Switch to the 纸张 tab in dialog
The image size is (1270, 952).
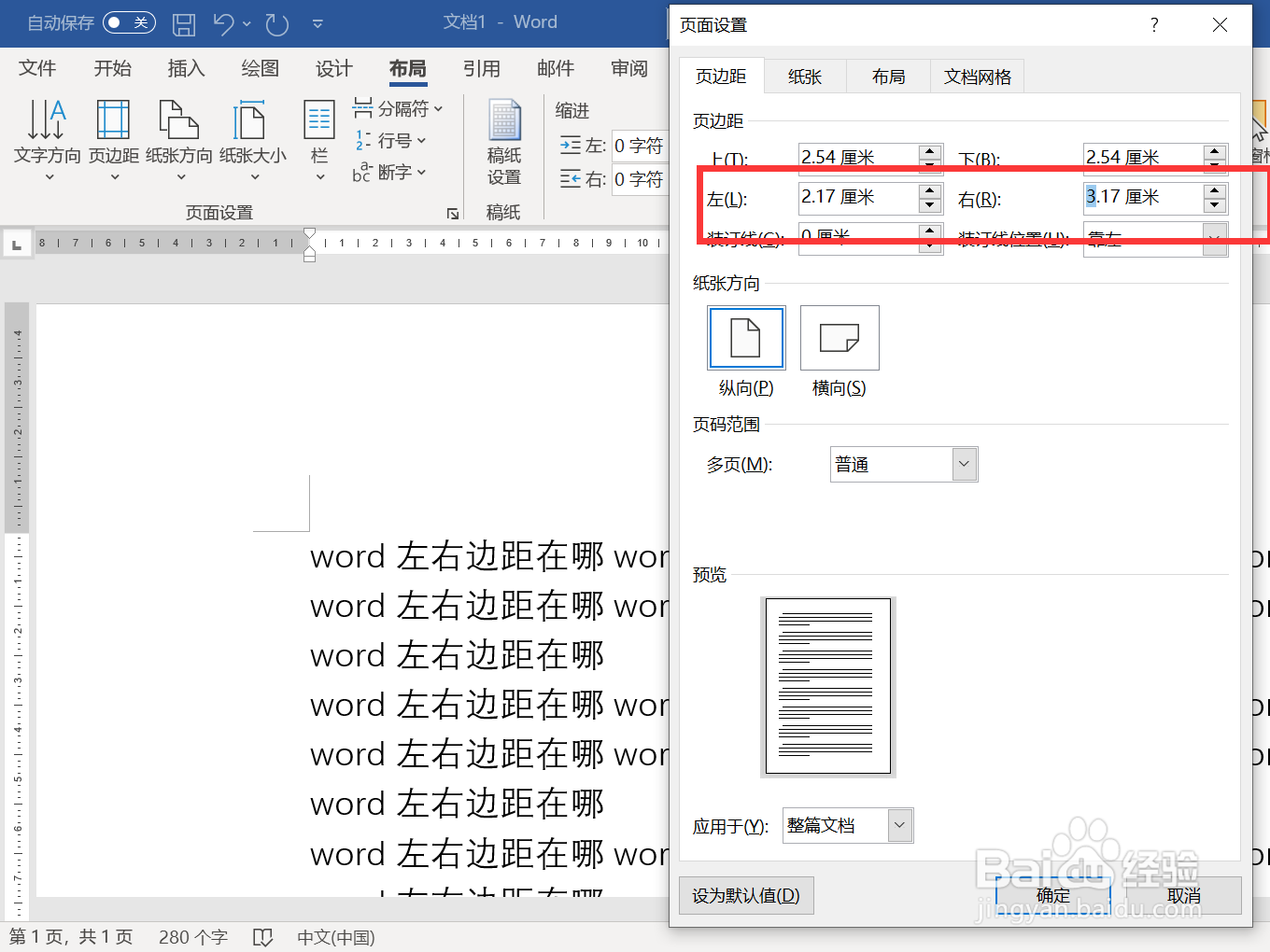pos(805,77)
